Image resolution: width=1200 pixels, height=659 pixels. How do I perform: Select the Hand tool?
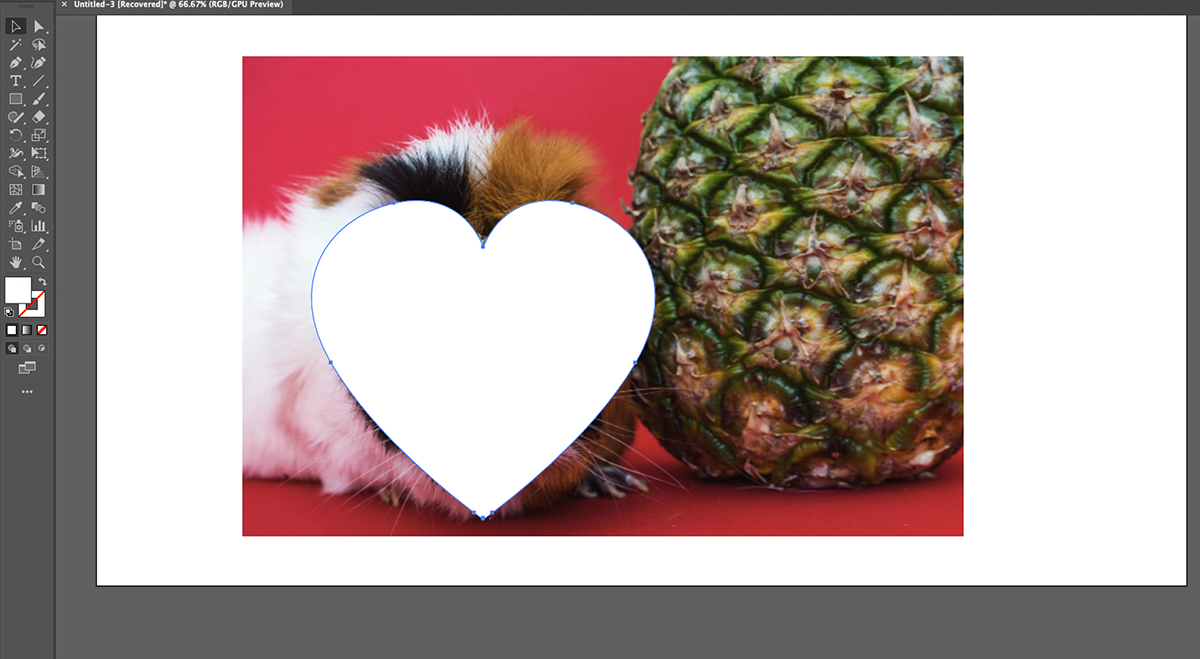point(15,262)
